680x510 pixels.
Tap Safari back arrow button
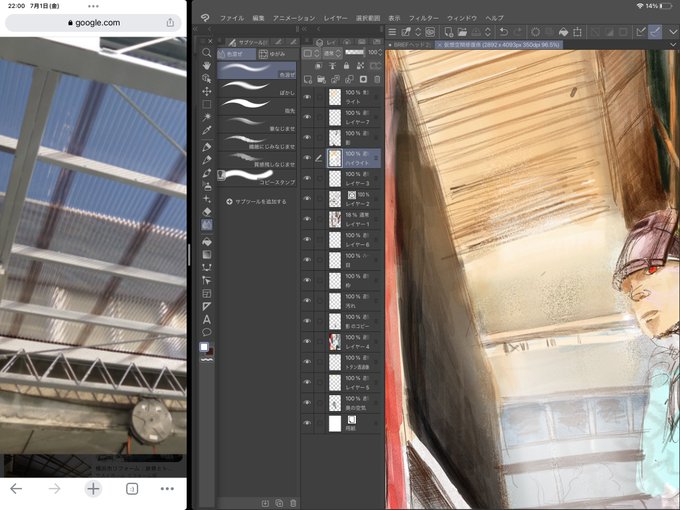pos(16,489)
